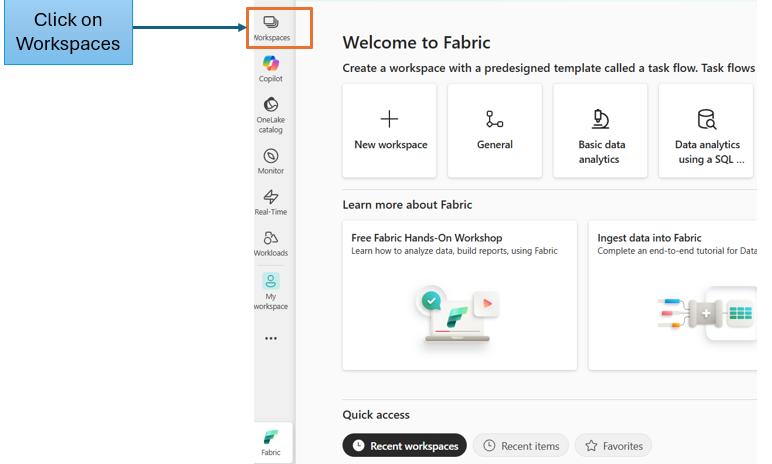Click the 'Welcome to Fabric' heading
The image size is (772, 464).
tap(417, 42)
